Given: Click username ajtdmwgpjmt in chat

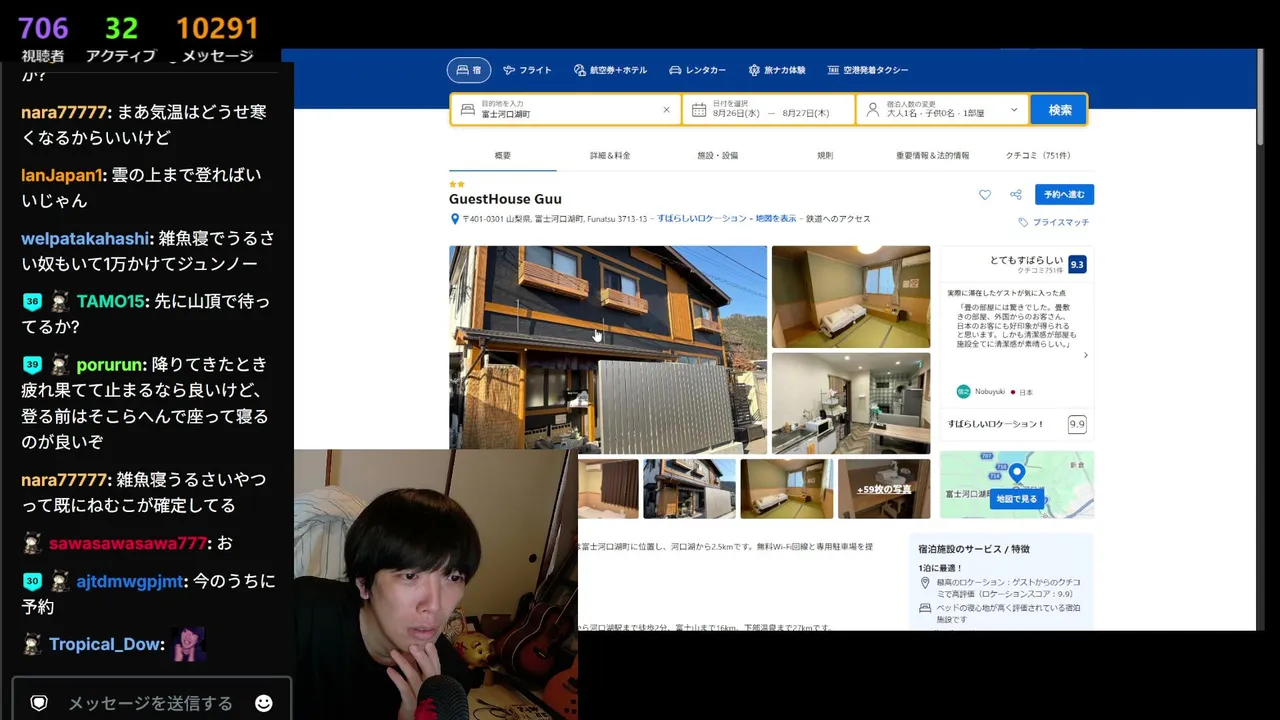Looking at the screenshot, I should point(130,581).
